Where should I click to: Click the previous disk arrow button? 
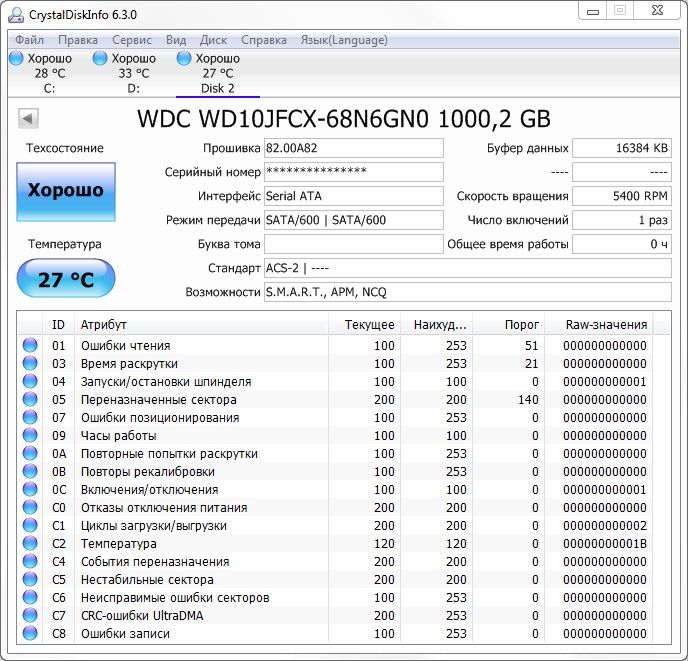coord(29,118)
